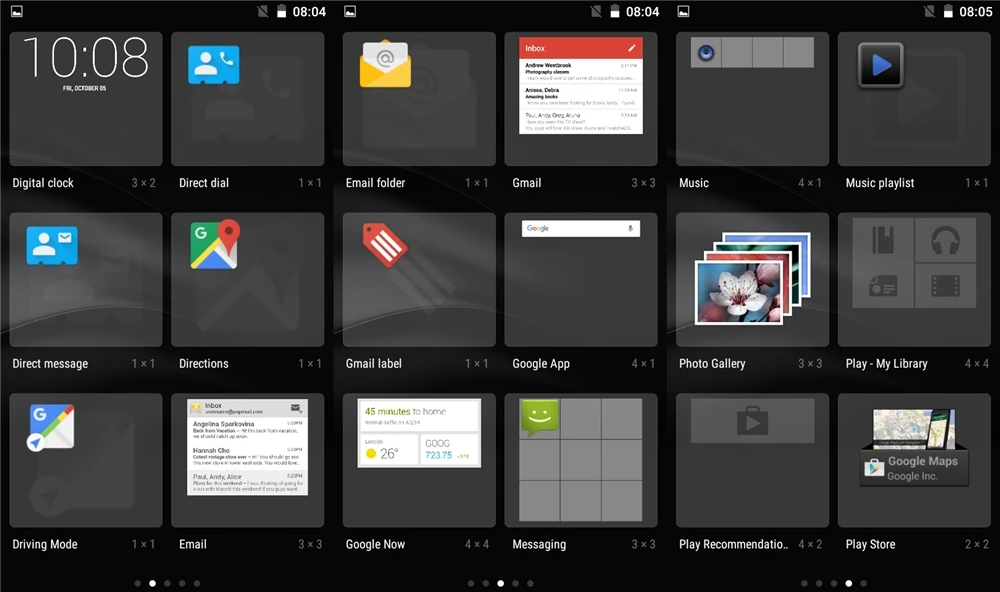
Task: Tap the GOOG 723.75 stock card
Action: (x=450, y=449)
